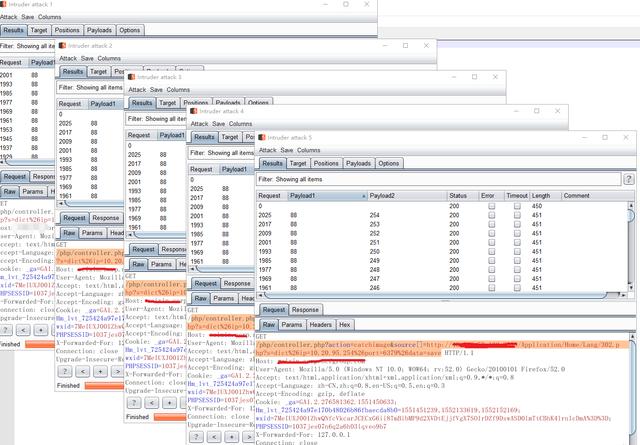Open the Columns menu in Intruder attack 1

(49, 17)
